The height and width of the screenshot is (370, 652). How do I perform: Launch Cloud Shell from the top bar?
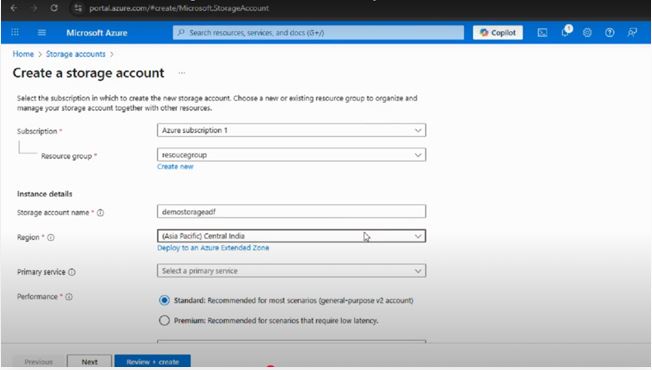tap(542, 32)
